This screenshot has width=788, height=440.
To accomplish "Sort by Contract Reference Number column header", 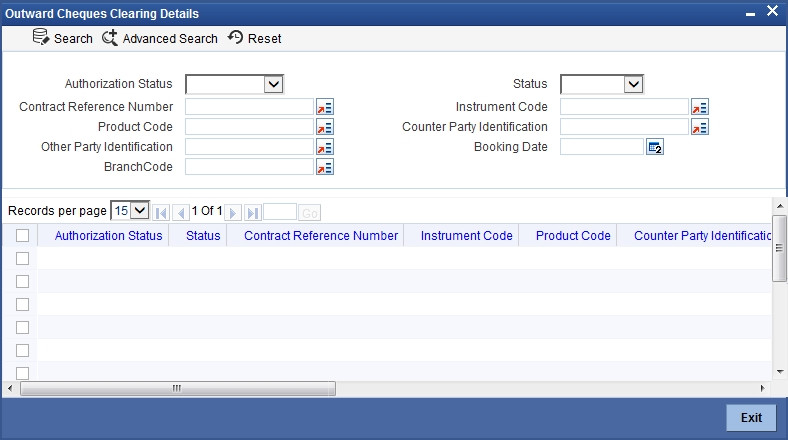I will click(321, 236).
